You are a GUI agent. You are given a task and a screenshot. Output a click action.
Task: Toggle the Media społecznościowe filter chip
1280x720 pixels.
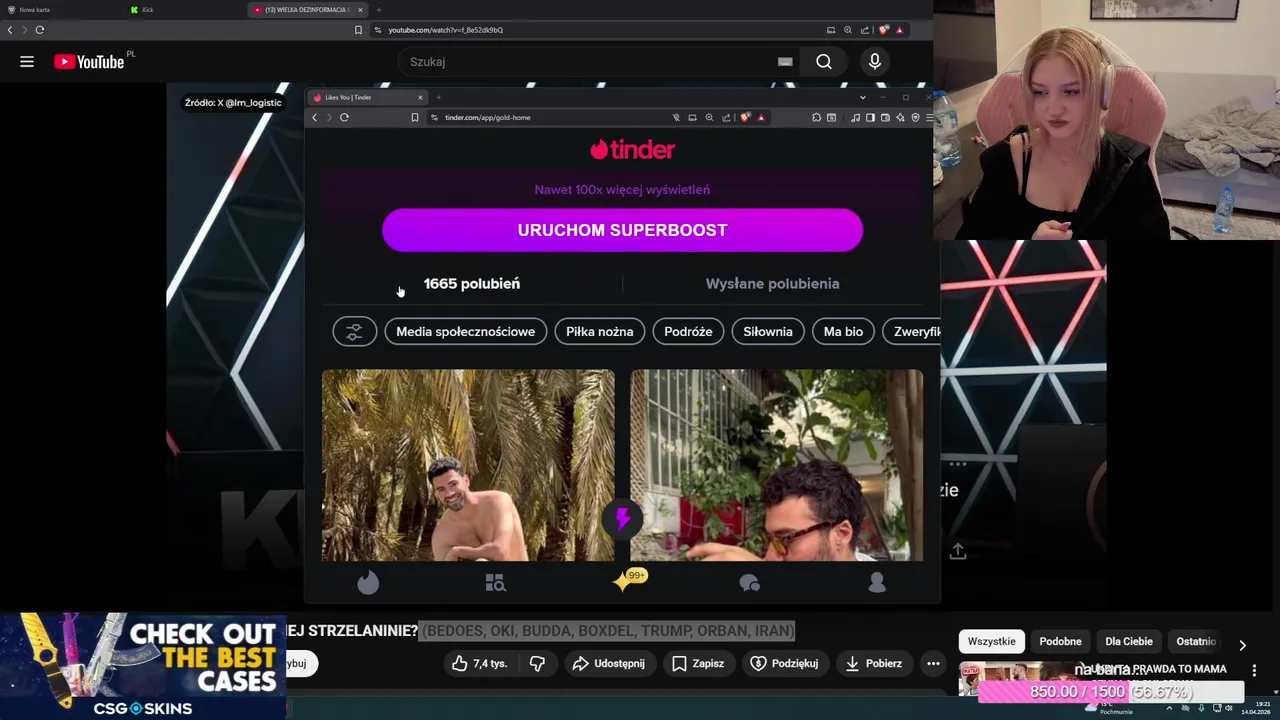(x=465, y=332)
